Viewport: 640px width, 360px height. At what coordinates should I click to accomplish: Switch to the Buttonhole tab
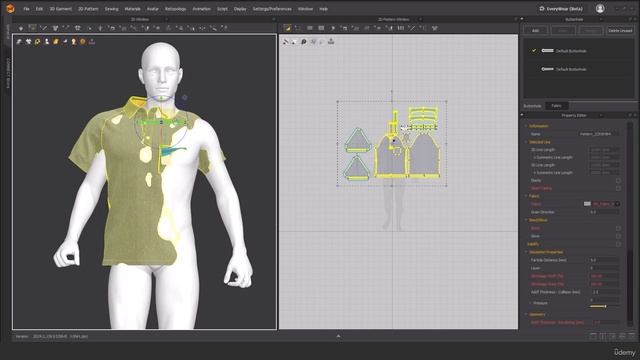(x=532, y=106)
